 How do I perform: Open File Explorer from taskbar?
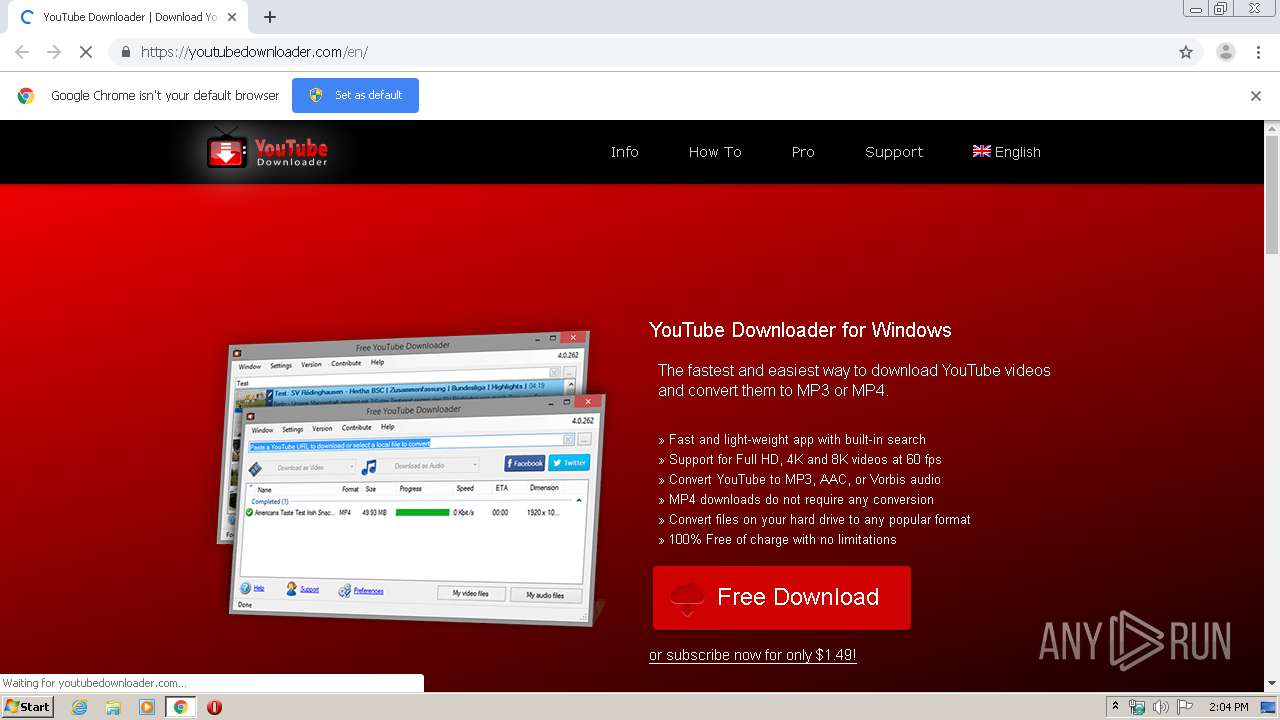[x=113, y=707]
